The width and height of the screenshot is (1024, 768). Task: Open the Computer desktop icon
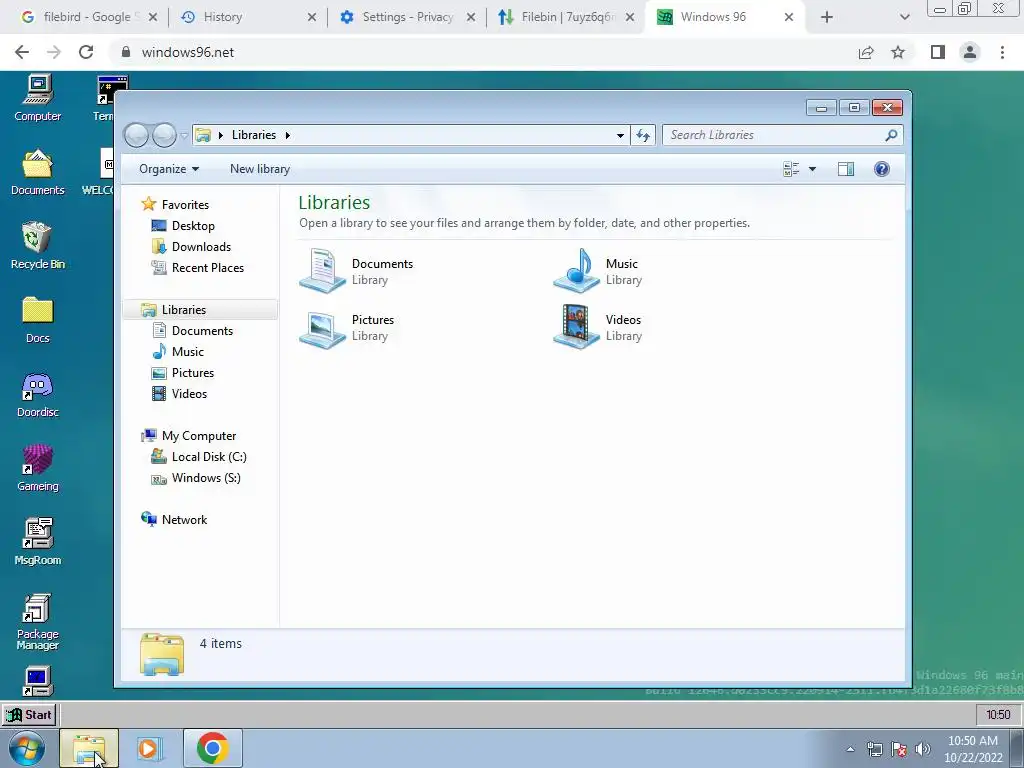tap(38, 99)
